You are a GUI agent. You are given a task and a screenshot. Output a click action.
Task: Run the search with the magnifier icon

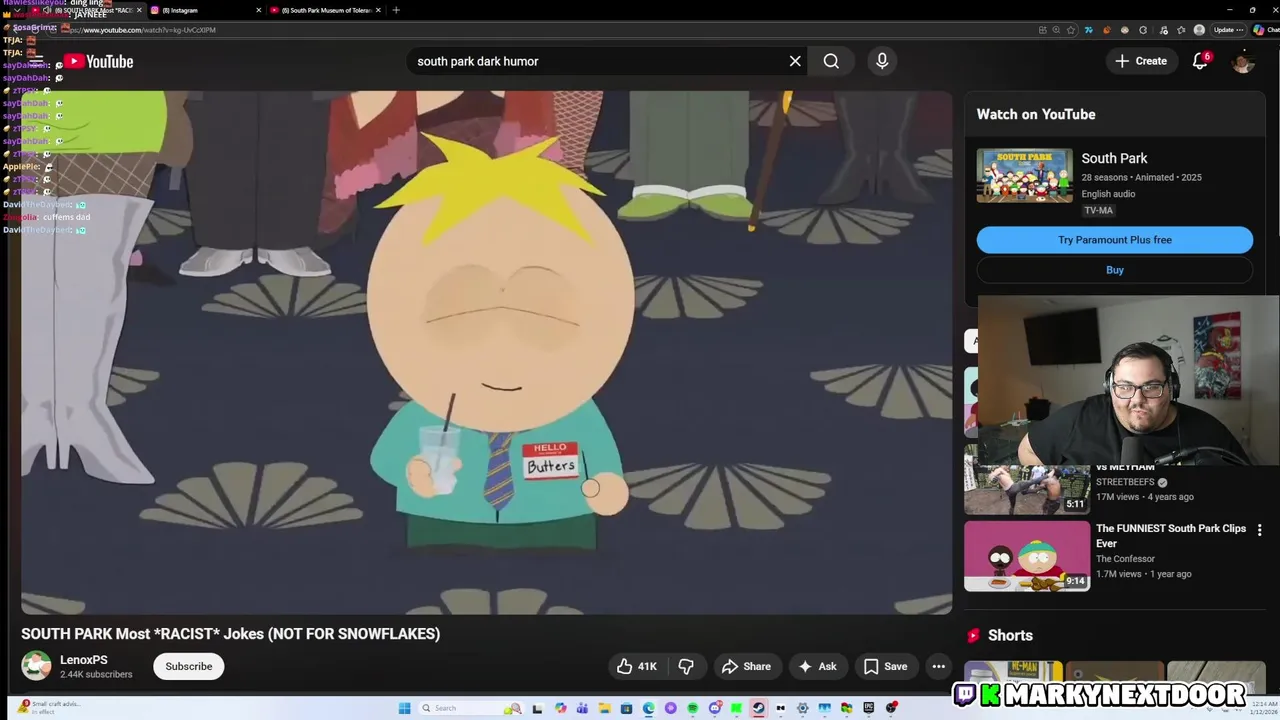[x=831, y=61]
